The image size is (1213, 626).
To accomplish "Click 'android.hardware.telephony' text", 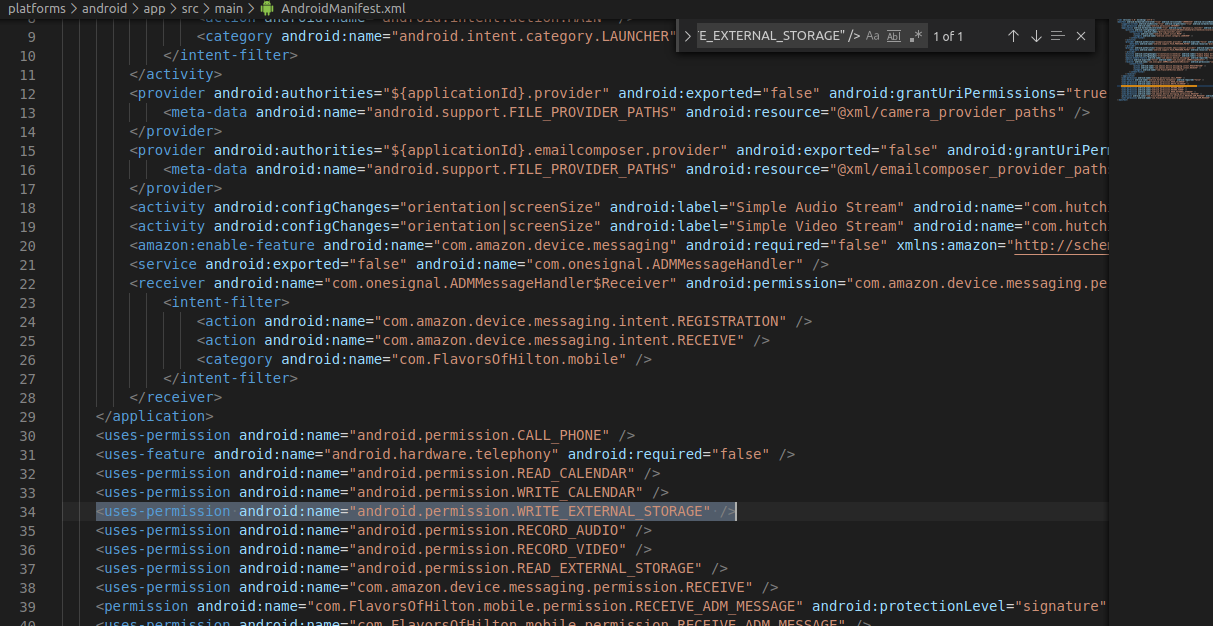I will pyautogui.click(x=440, y=454).
